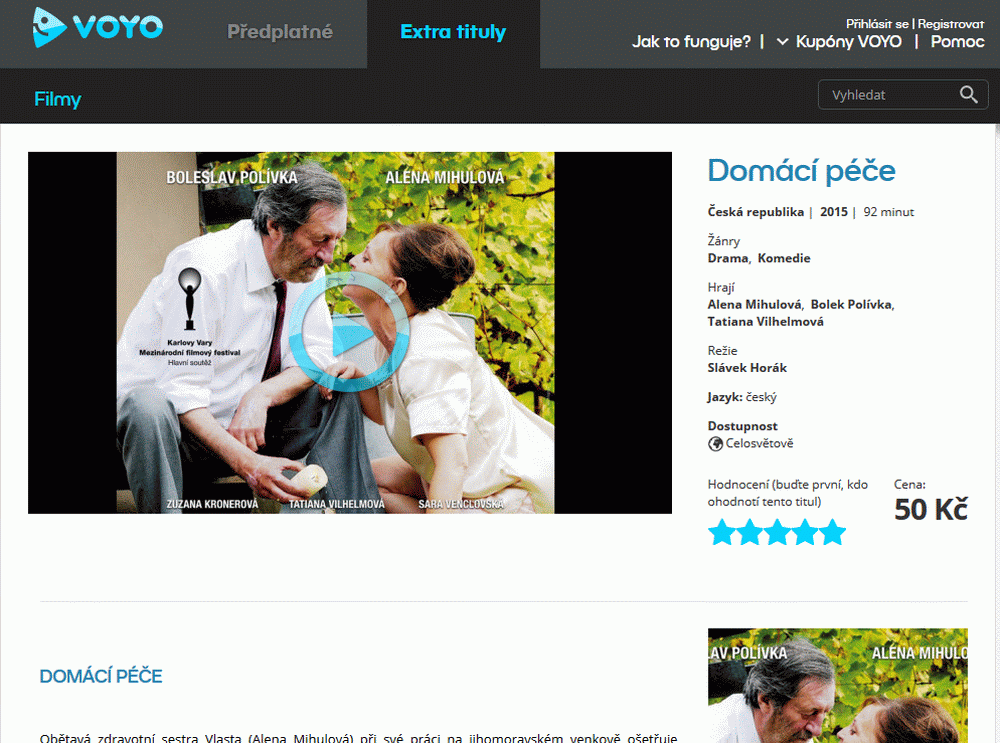Screen dimensions: 1000x743
Task: Open the Kupóny VOYO menu
Action: [848, 42]
